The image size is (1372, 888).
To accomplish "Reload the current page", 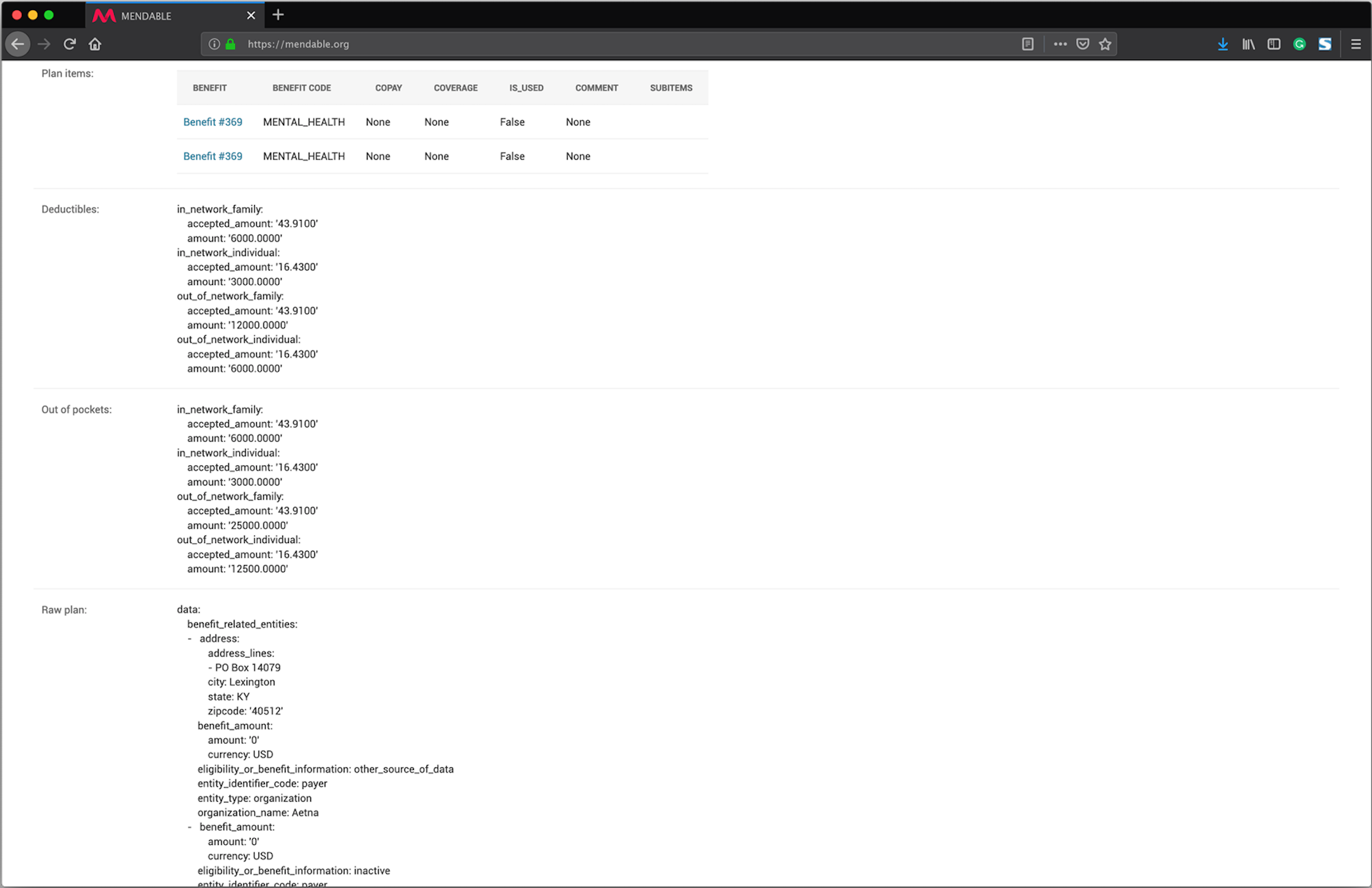I will pos(70,44).
